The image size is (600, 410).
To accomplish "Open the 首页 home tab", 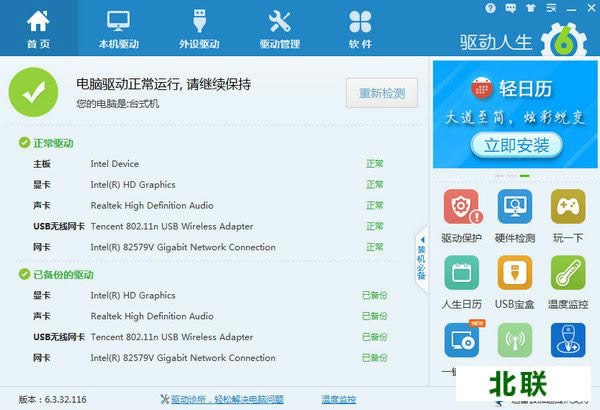I will pyautogui.click(x=38, y=29).
